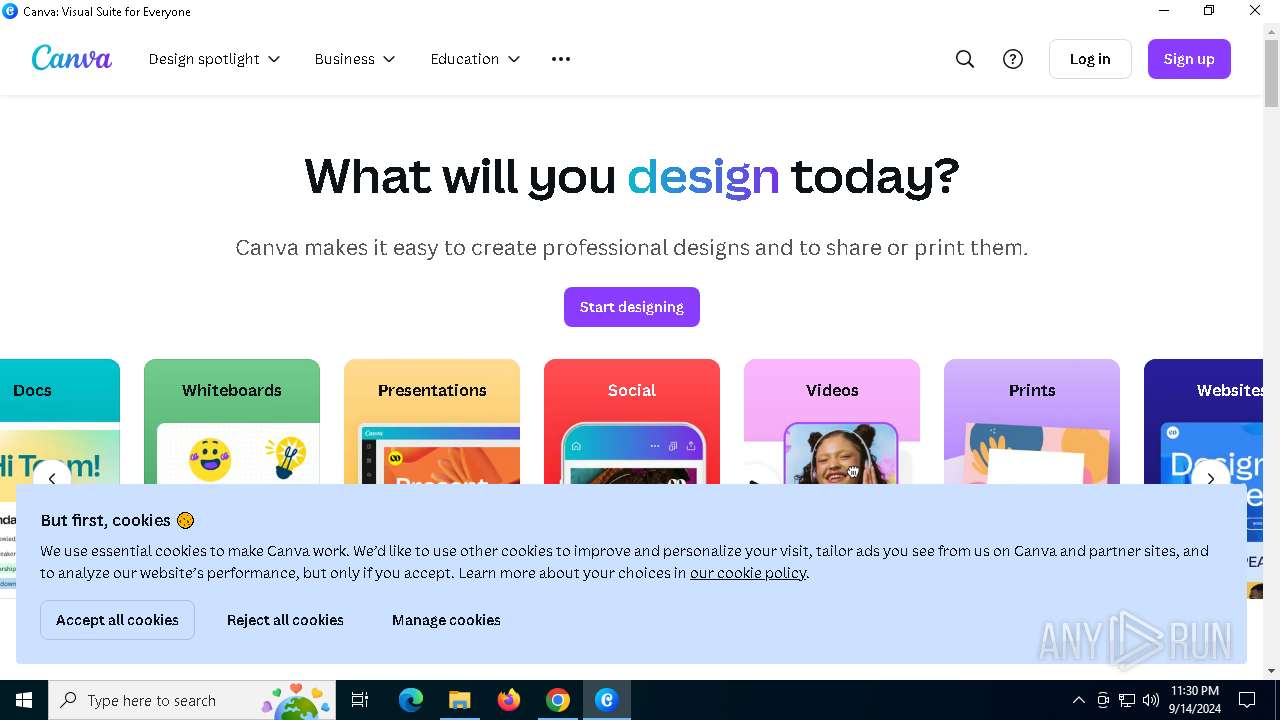This screenshot has width=1280, height=720.
Task: Open Manage cookies
Action: [x=446, y=620]
